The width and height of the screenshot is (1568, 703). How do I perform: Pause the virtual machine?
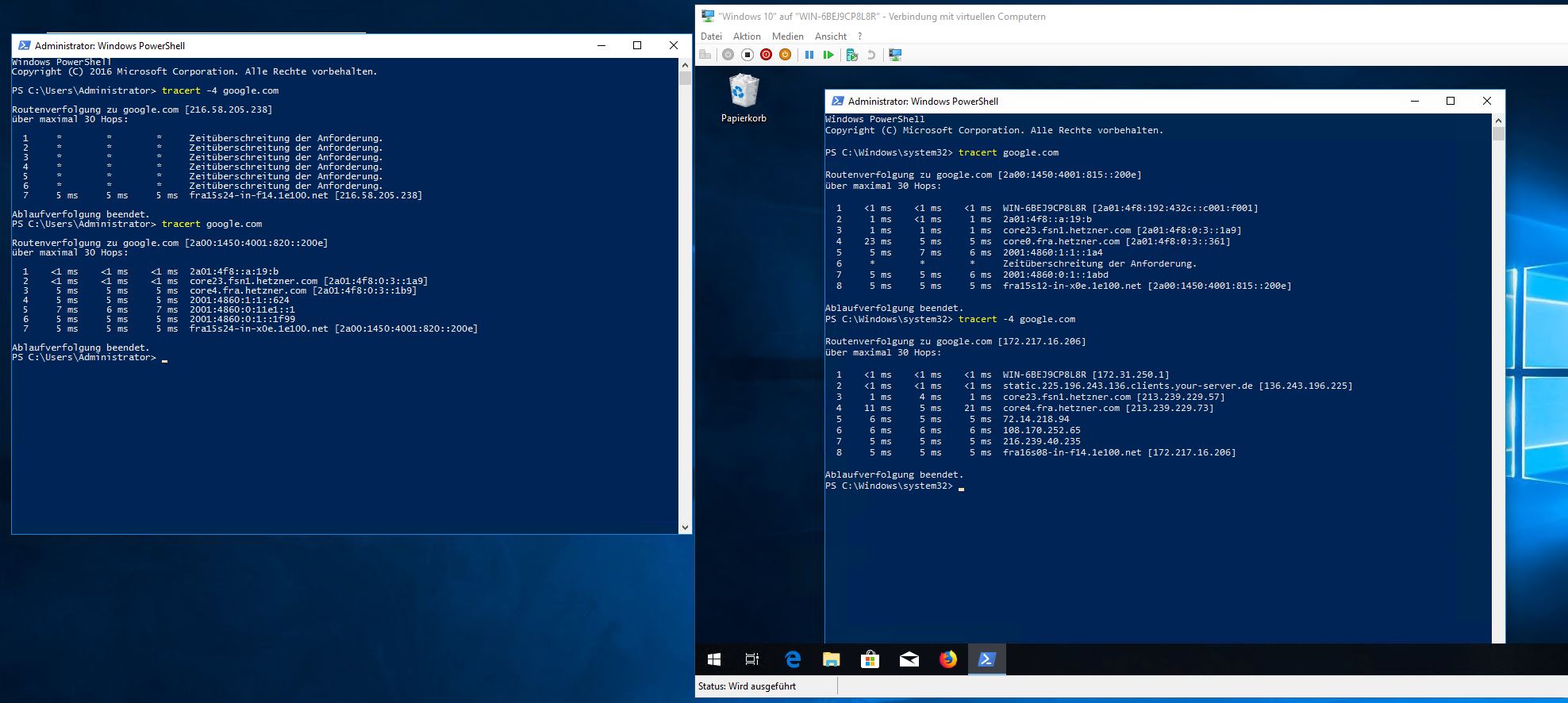click(809, 55)
